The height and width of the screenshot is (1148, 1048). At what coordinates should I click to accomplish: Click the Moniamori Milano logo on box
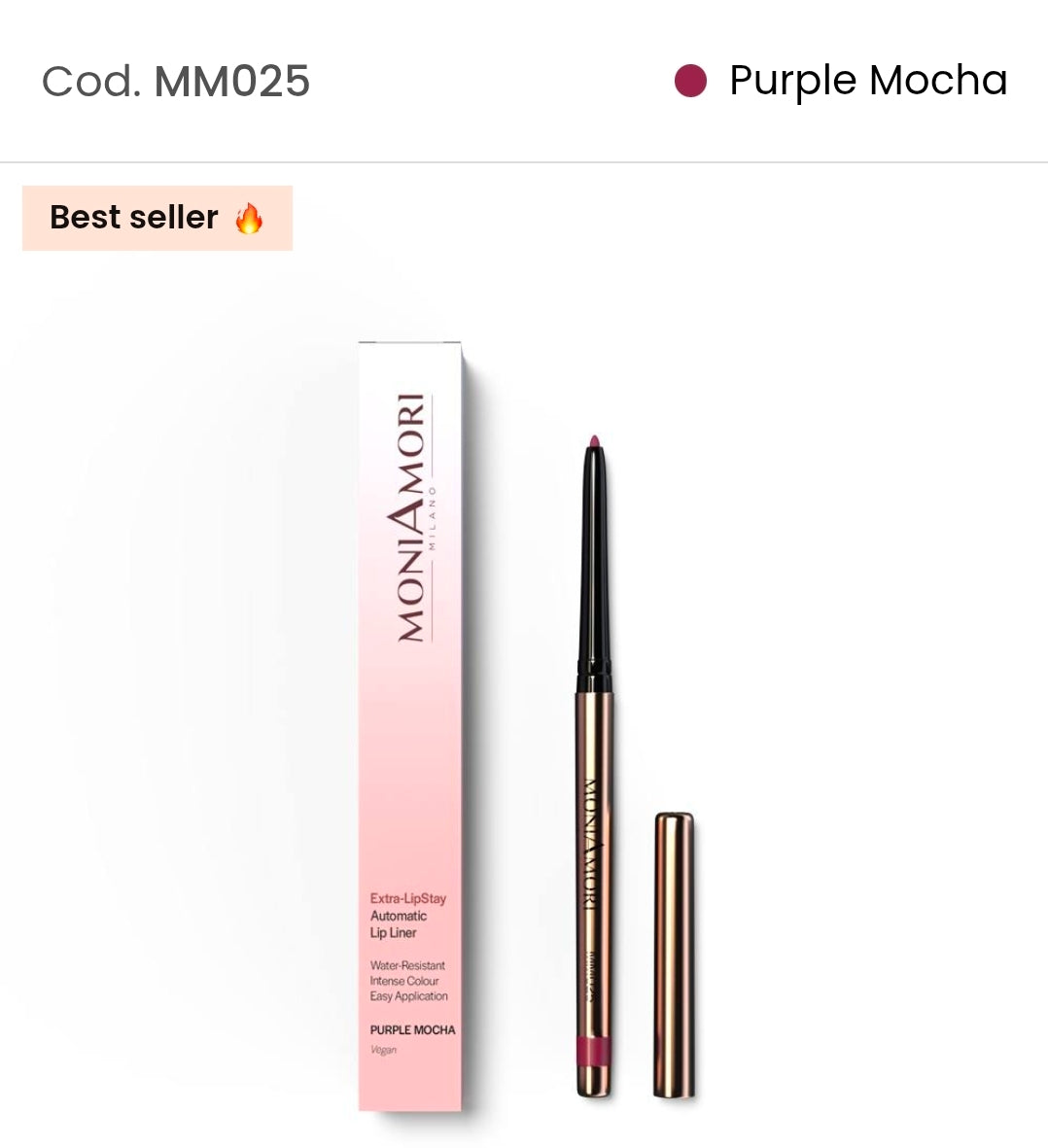pyautogui.click(x=414, y=518)
